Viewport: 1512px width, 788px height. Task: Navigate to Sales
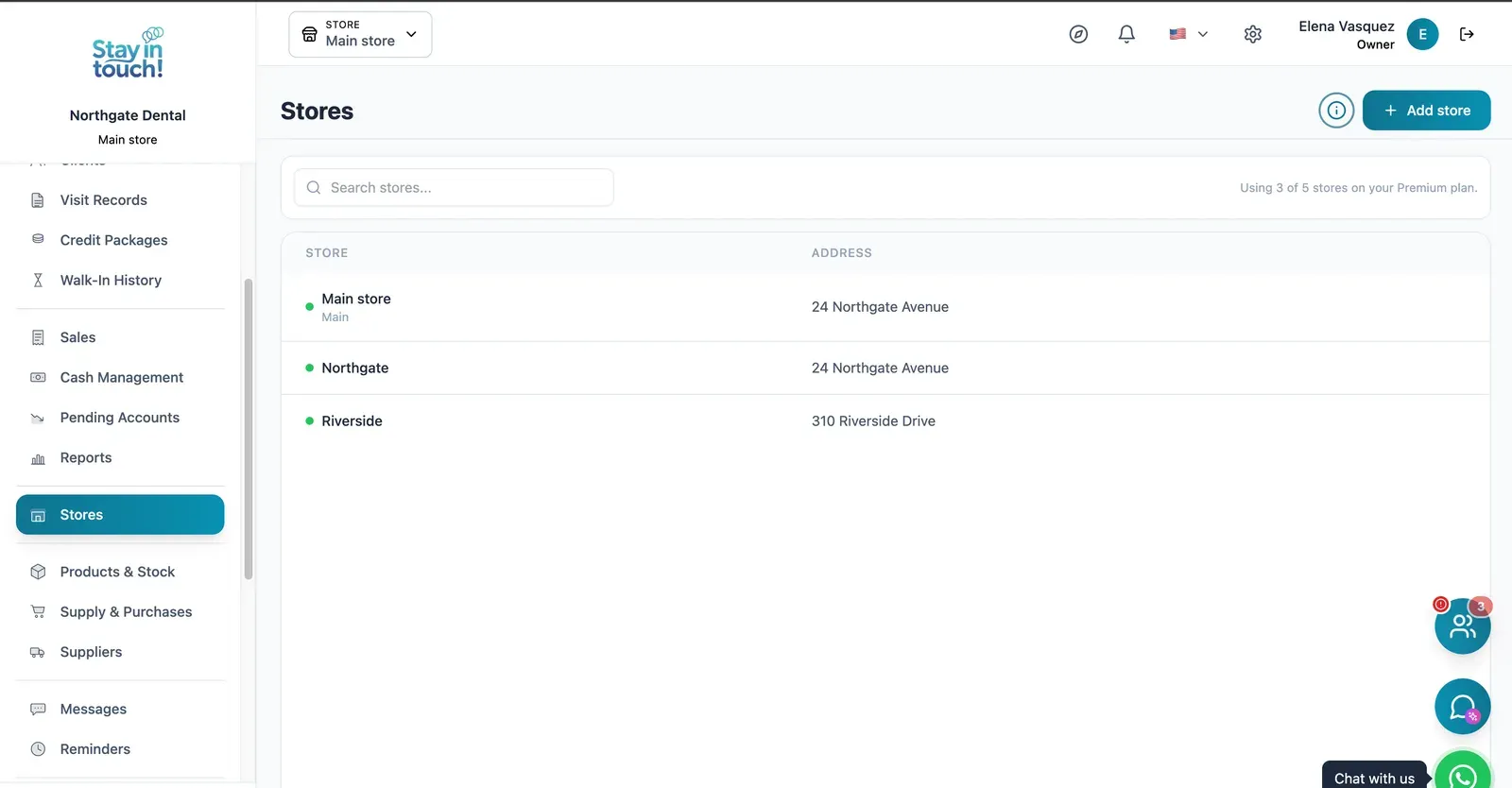tap(120, 337)
